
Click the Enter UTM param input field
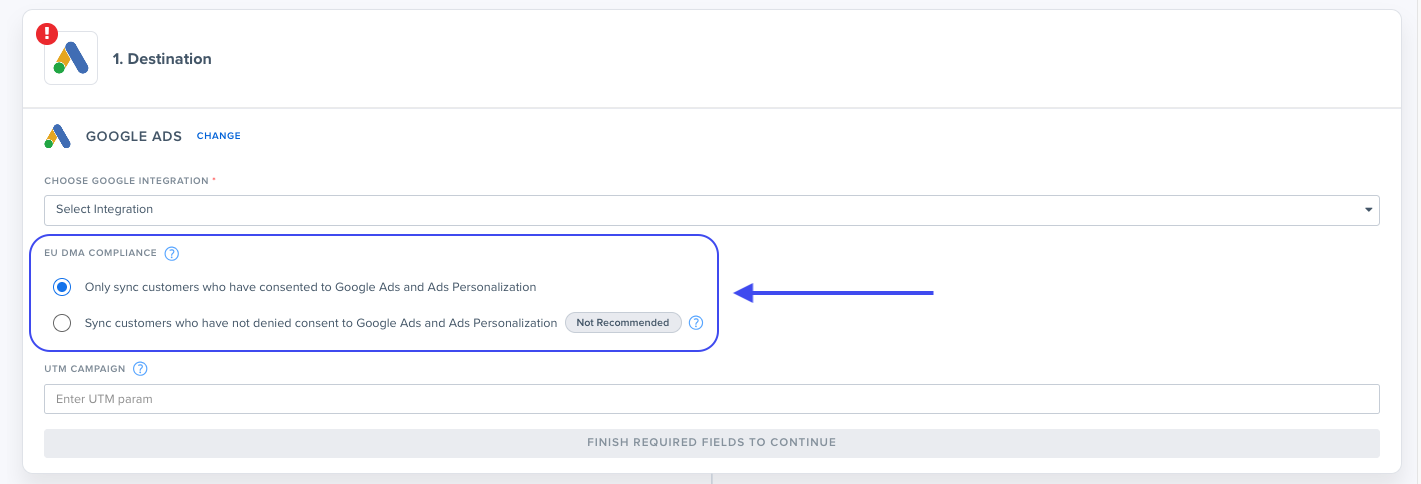click(x=711, y=399)
